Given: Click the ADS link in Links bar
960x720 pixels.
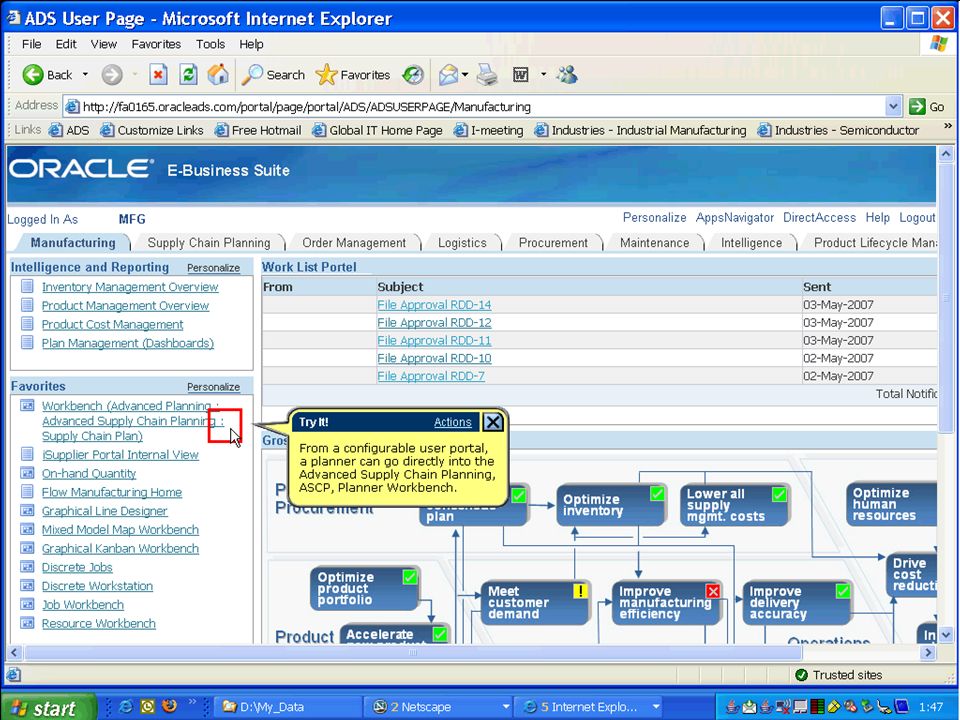Looking at the screenshot, I should [69, 130].
